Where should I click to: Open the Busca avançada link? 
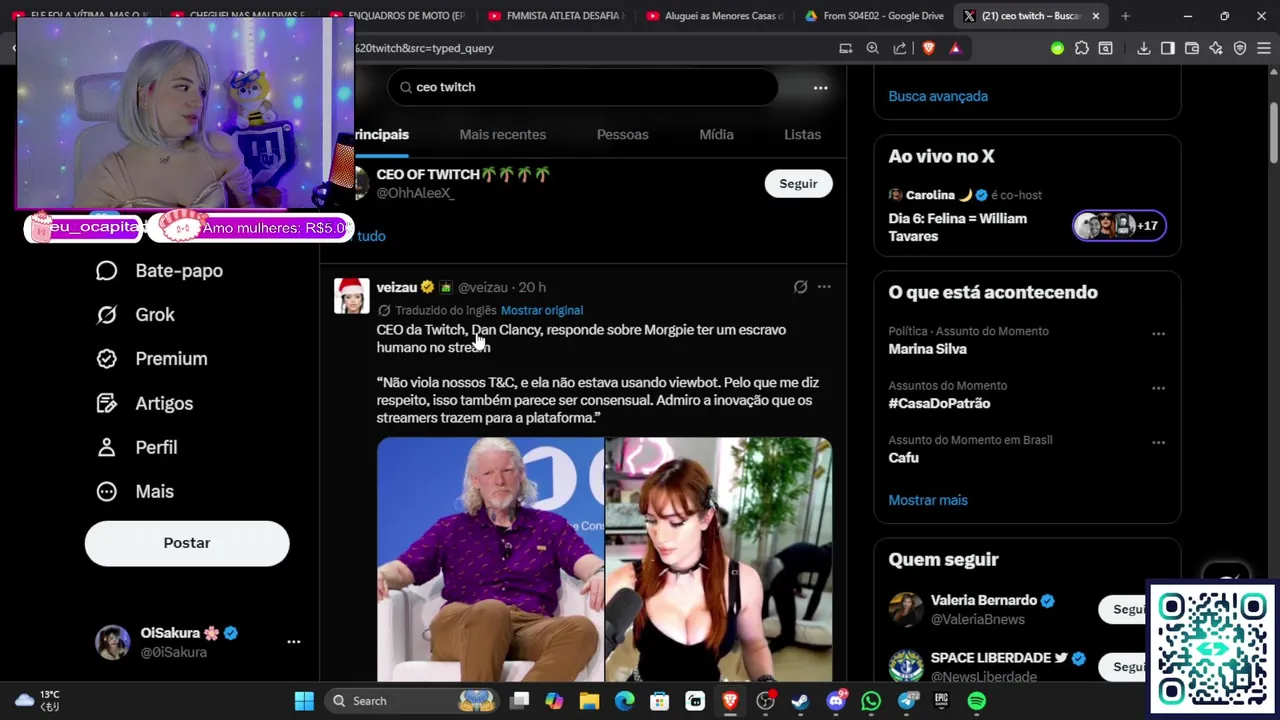click(938, 96)
